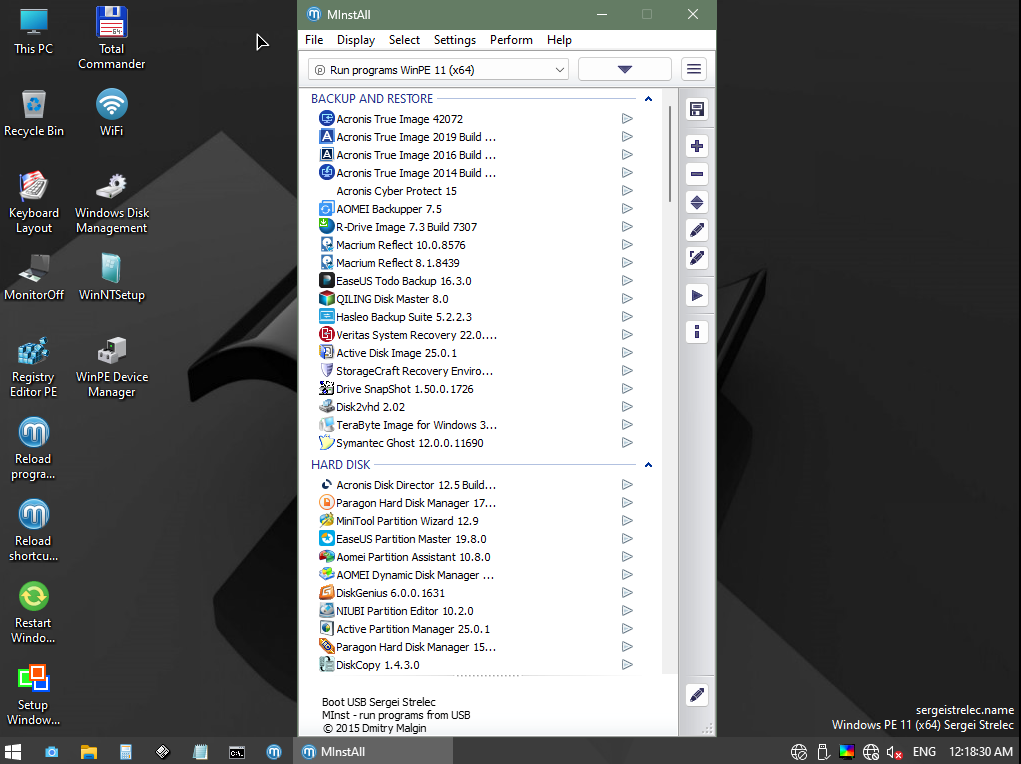Click the floppy disk save icon in MInstAll sidebar
The width and height of the screenshot is (1021, 764).
pos(697,109)
